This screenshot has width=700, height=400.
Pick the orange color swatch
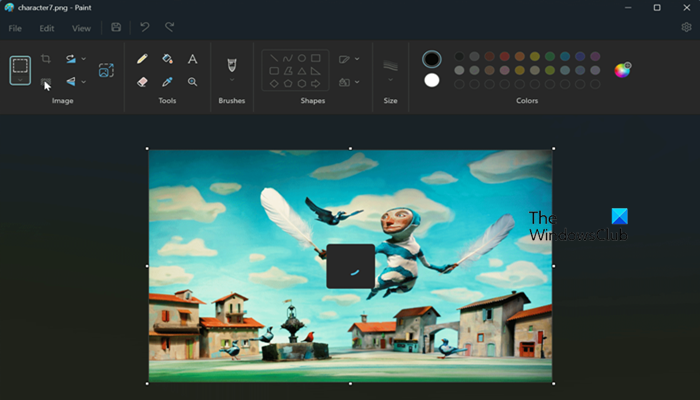click(x=520, y=56)
